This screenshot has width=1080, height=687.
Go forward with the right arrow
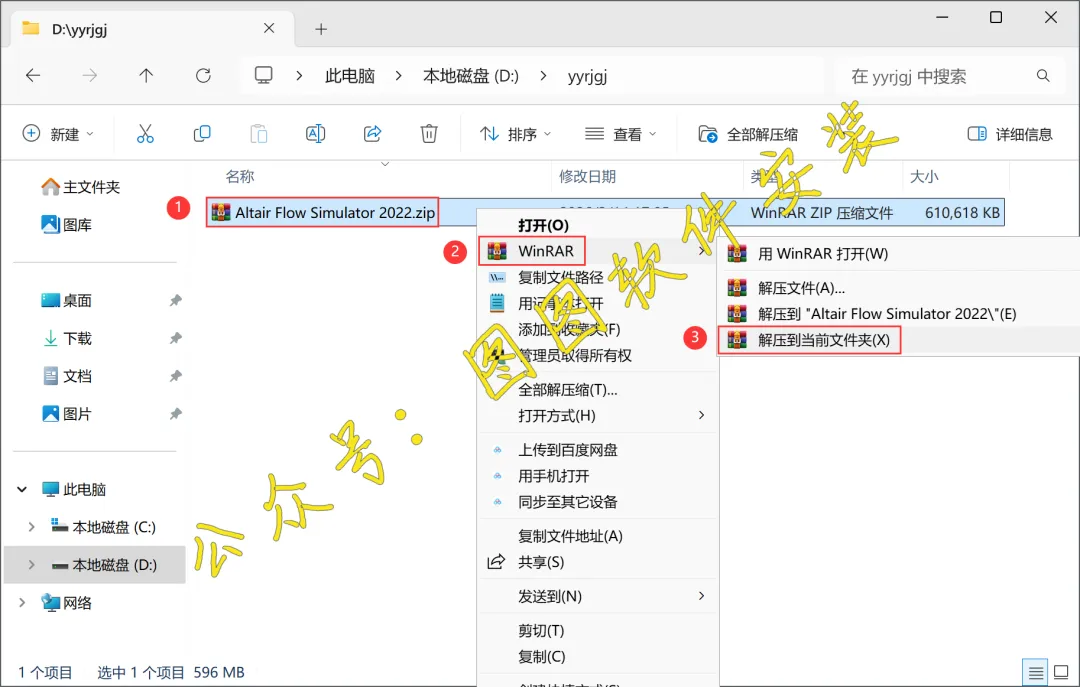click(x=90, y=76)
